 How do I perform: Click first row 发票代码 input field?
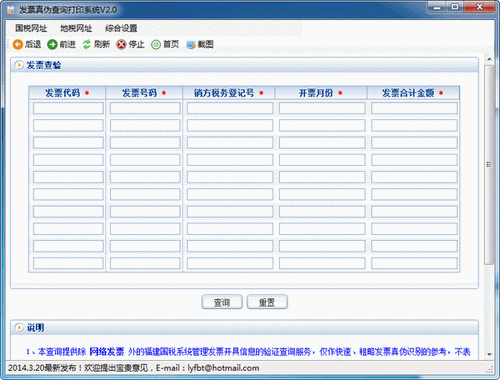coord(68,108)
